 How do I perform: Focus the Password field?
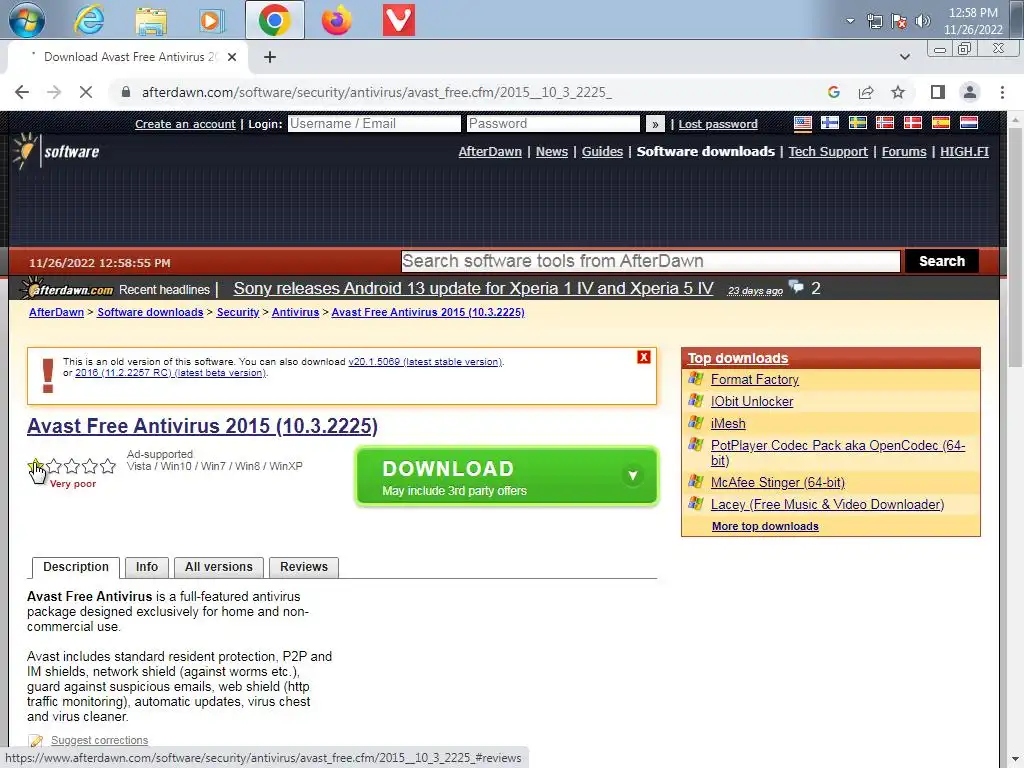click(553, 123)
